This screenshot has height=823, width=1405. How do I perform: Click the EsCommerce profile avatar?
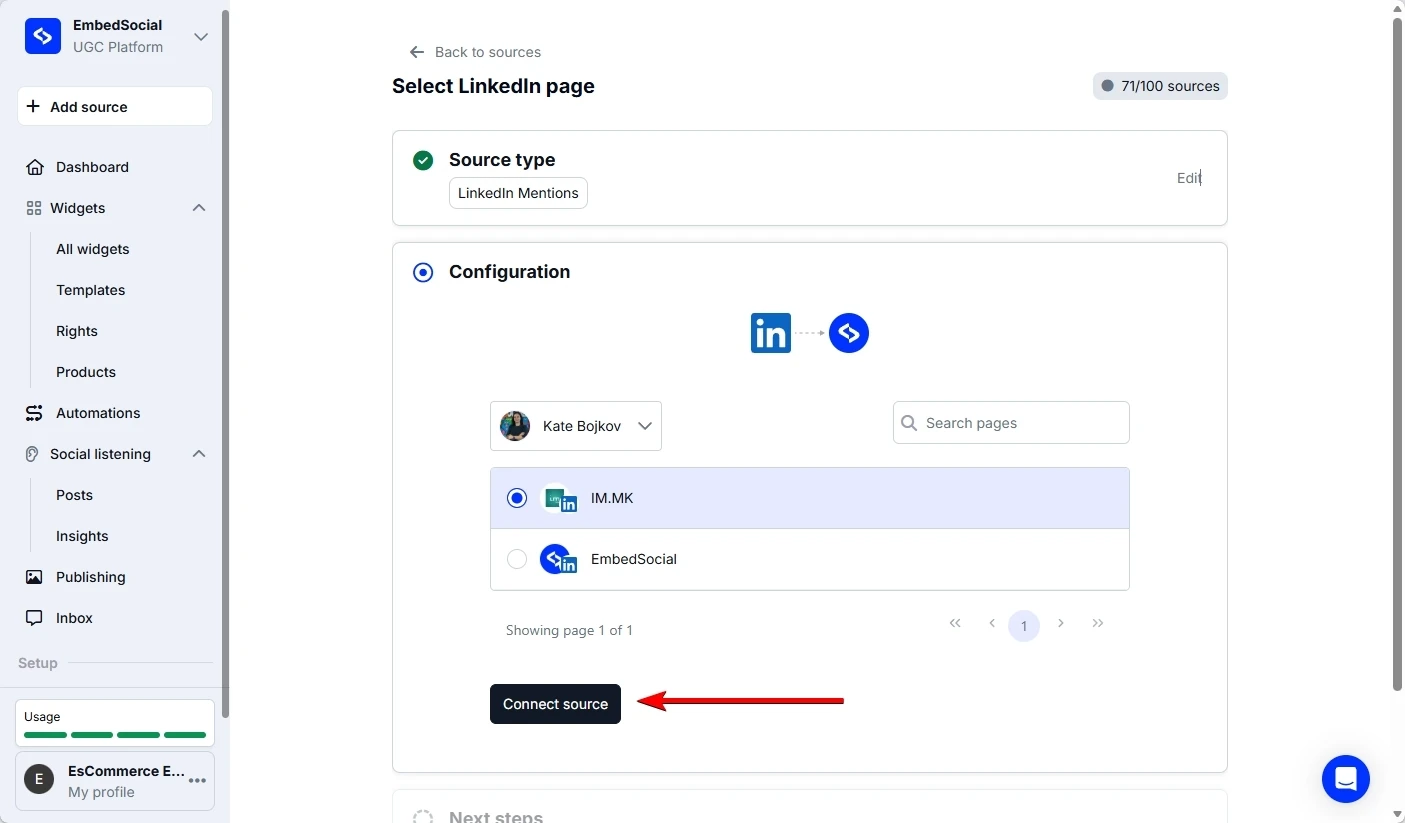click(x=39, y=780)
